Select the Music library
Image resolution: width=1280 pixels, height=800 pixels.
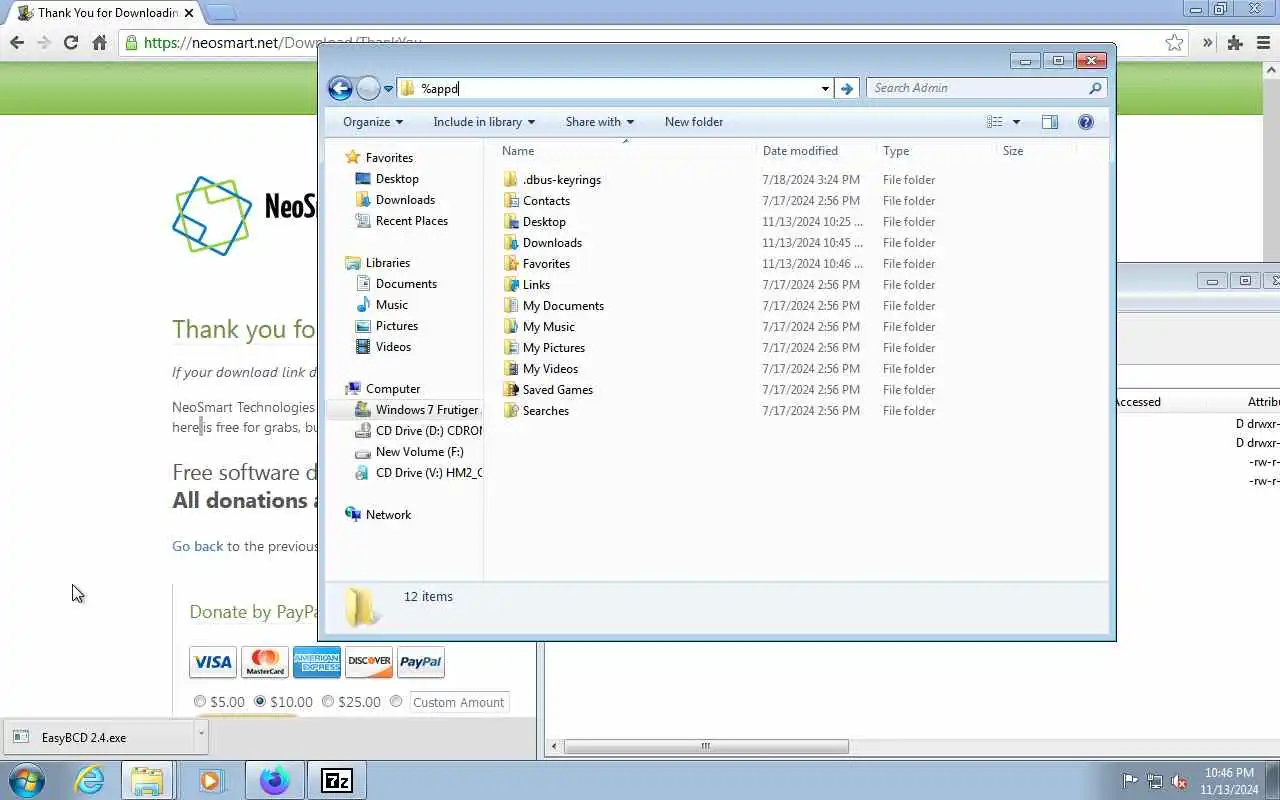(x=391, y=305)
